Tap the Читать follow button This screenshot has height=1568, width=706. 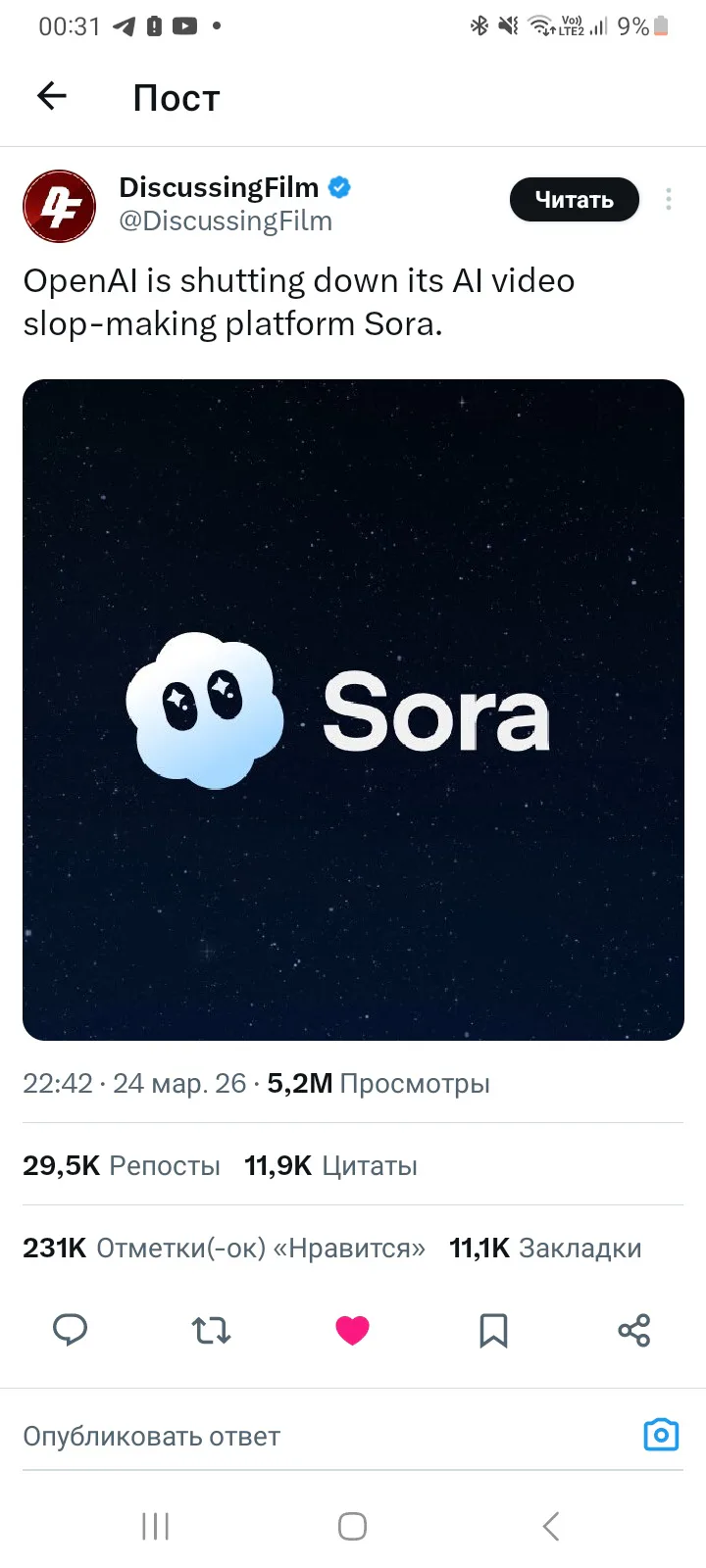coord(574,200)
